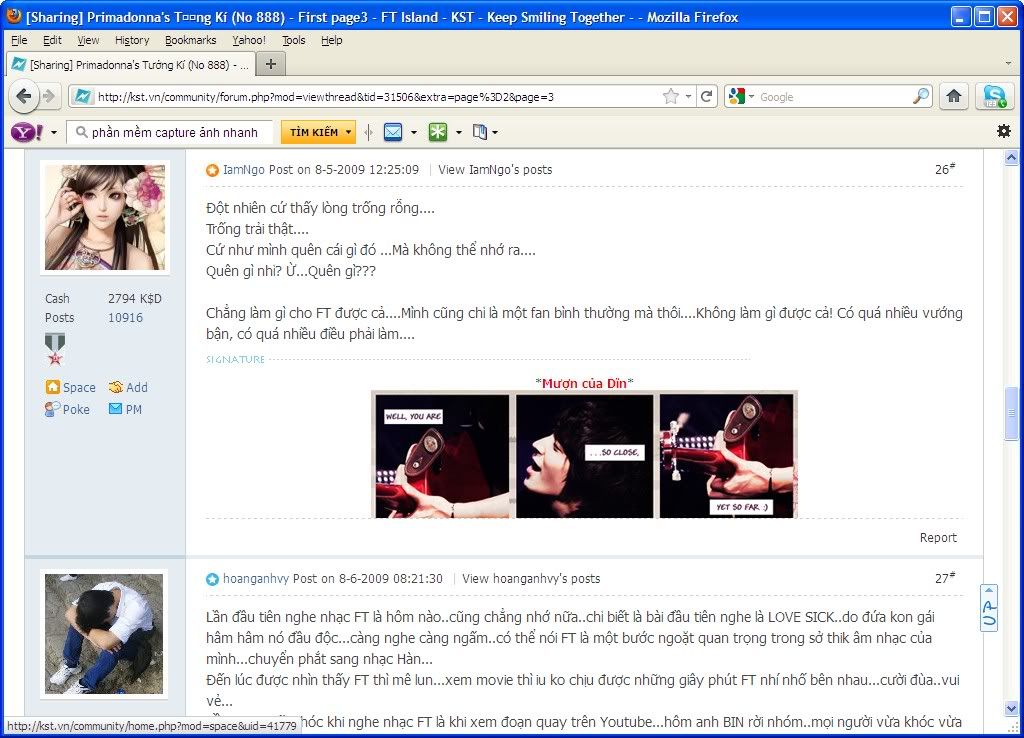Click the green asterisk Yahoo toolbar icon
The image size is (1024, 738).
click(438, 133)
